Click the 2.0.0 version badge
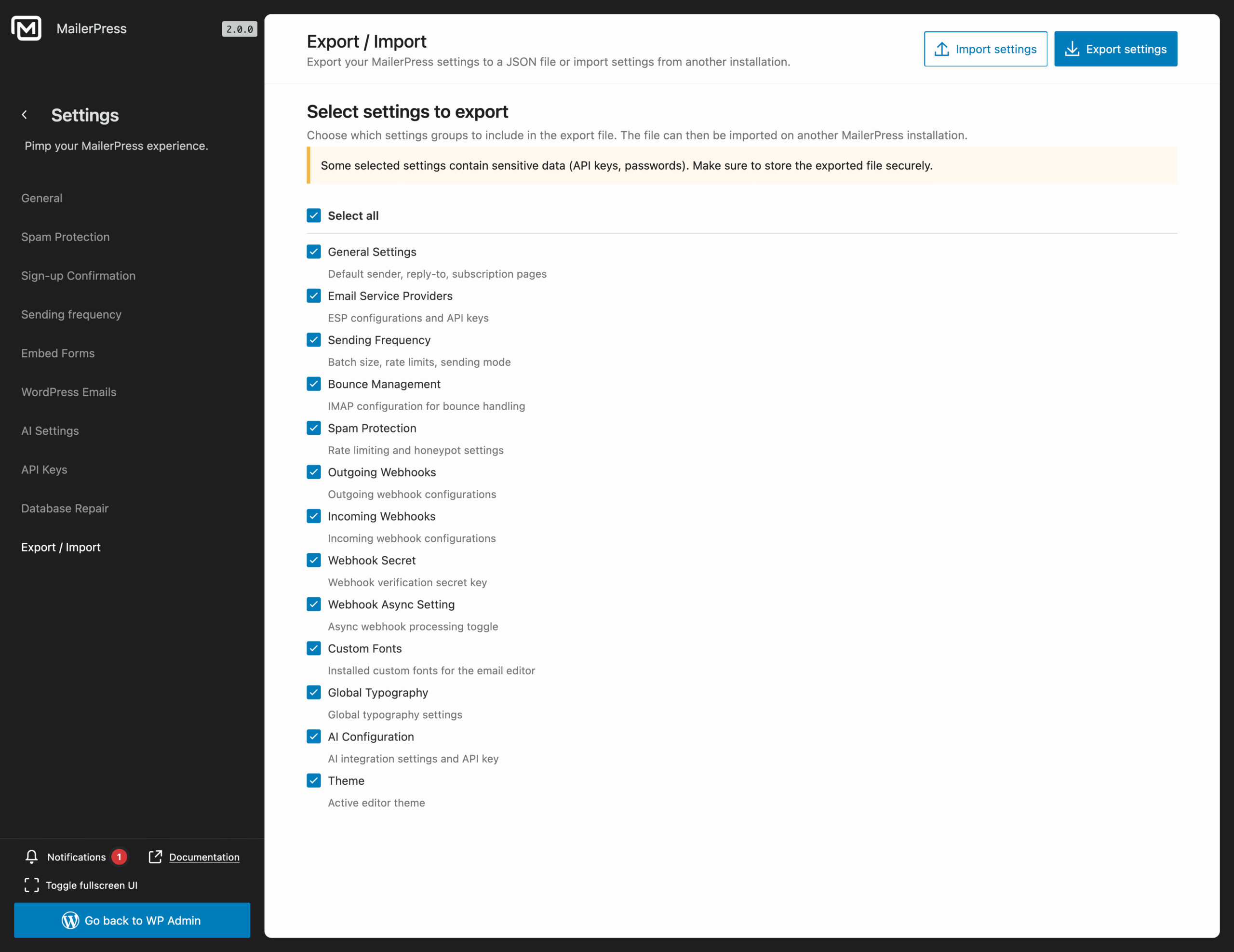Image resolution: width=1234 pixels, height=952 pixels. [x=240, y=29]
